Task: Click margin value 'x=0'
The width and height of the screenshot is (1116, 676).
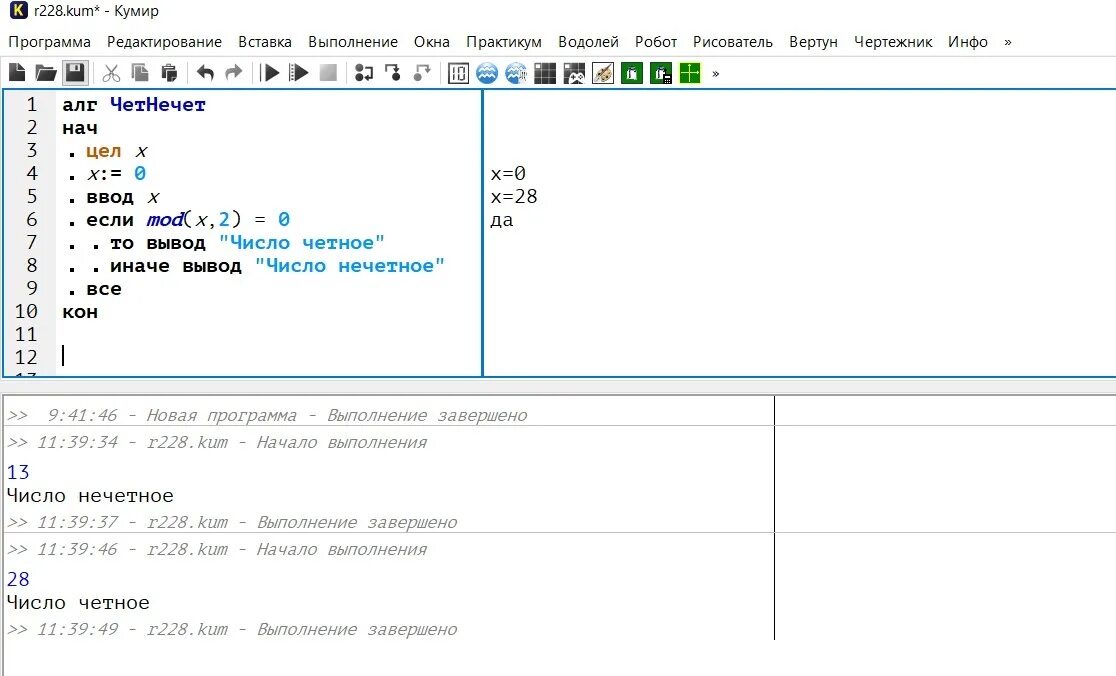Action: pos(508,174)
